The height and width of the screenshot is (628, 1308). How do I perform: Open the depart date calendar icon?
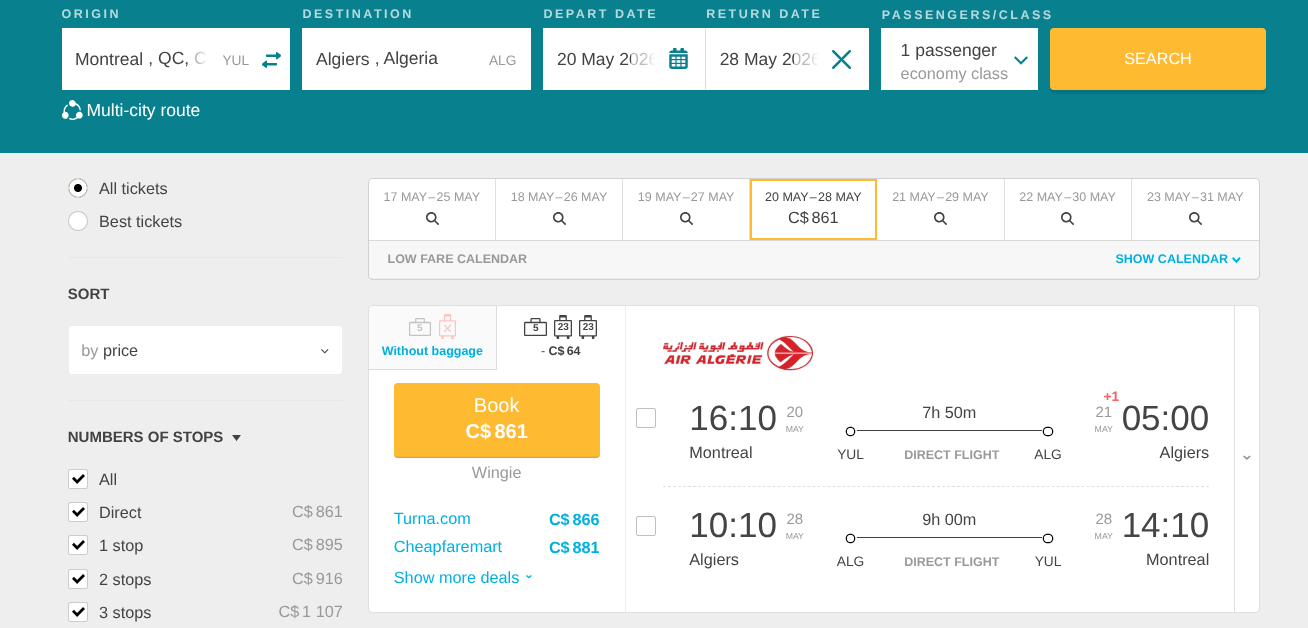[678, 59]
